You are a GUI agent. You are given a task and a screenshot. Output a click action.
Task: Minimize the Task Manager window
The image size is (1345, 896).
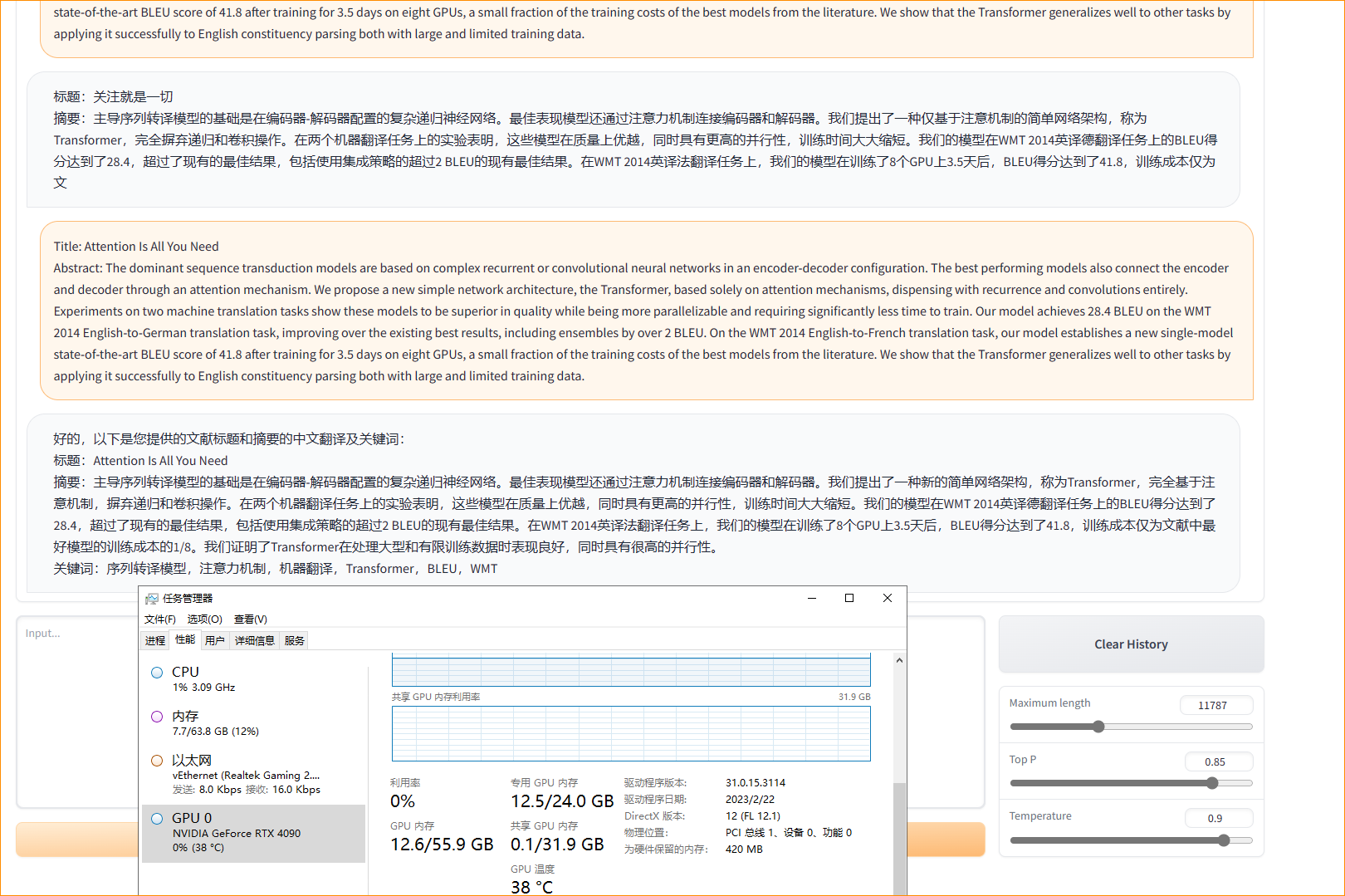click(x=811, y=598)
